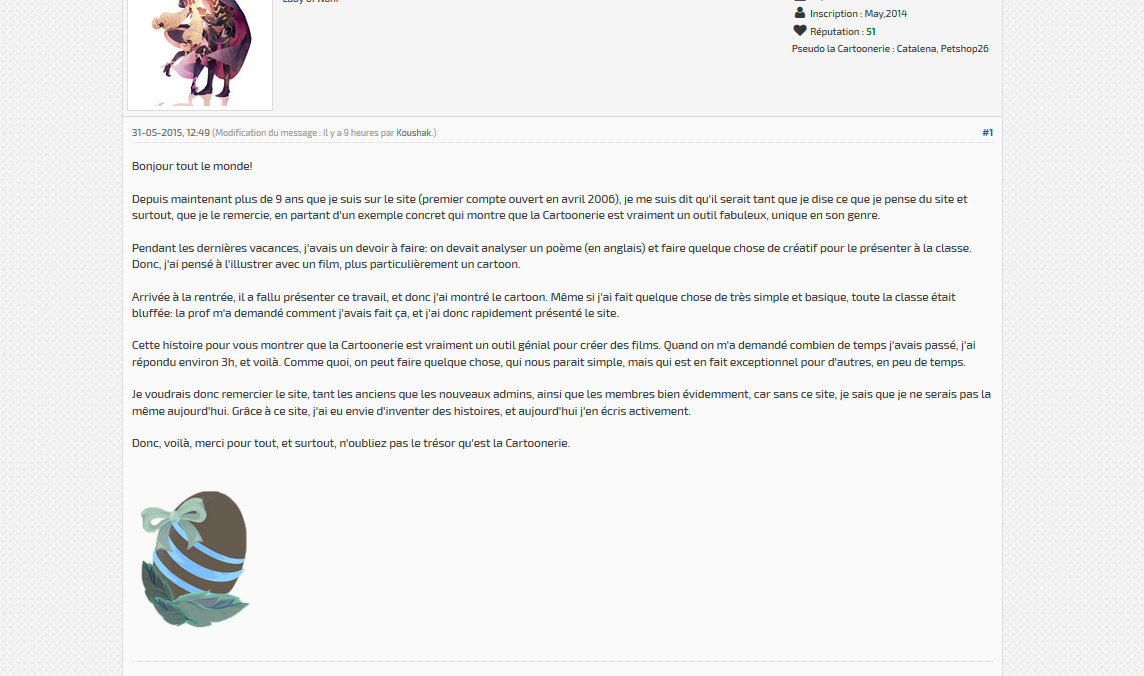Open Koushak's profile link

pos(414,133)
